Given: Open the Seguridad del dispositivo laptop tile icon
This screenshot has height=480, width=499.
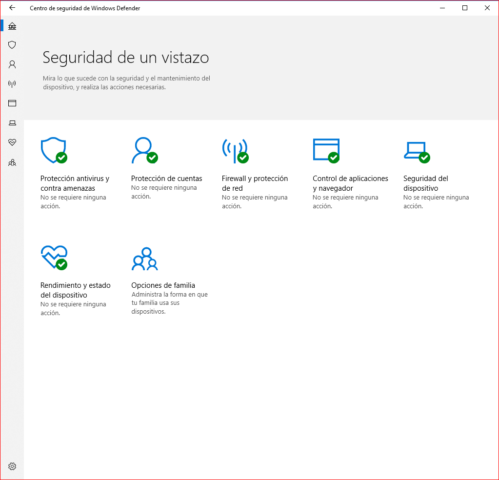Looking at the screenshot, I should 417,152.
